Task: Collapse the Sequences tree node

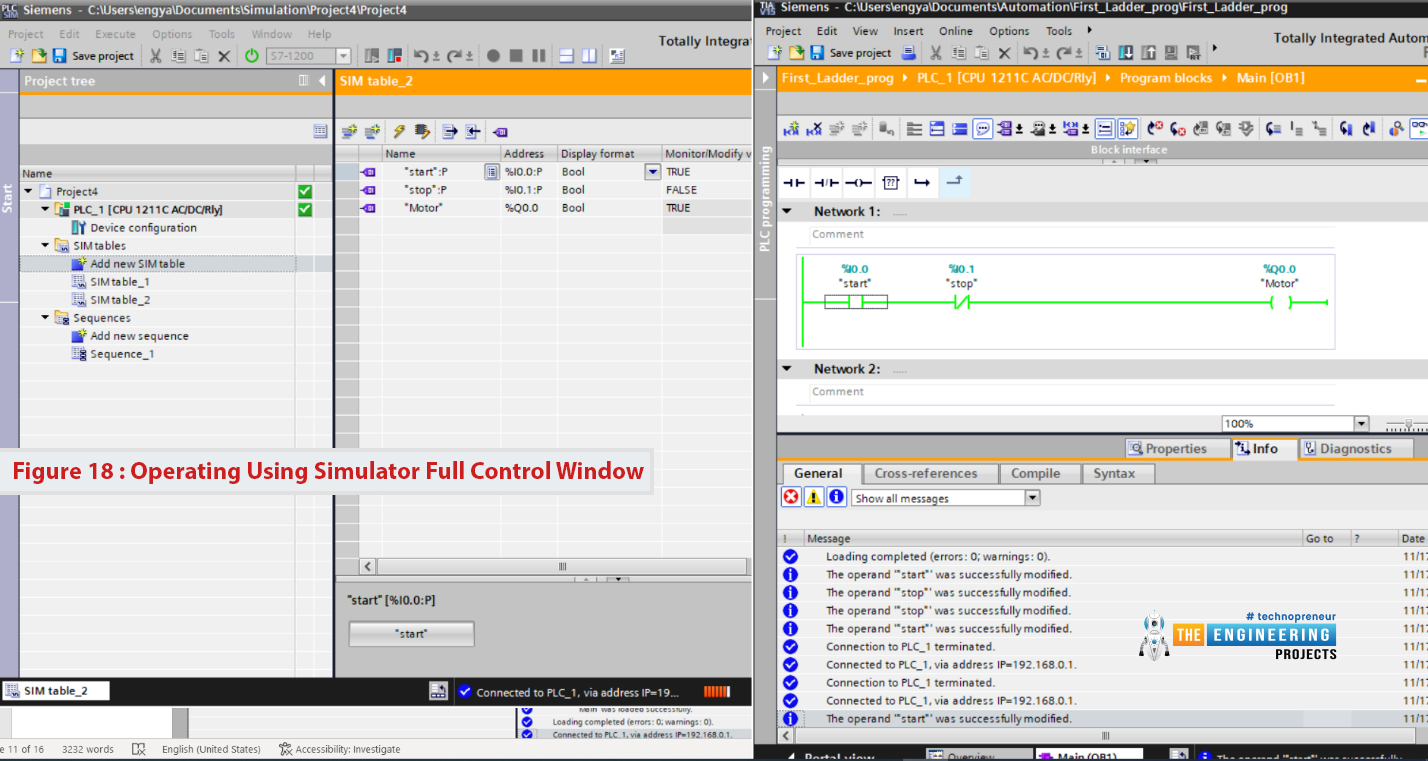Action: (45, 317)
